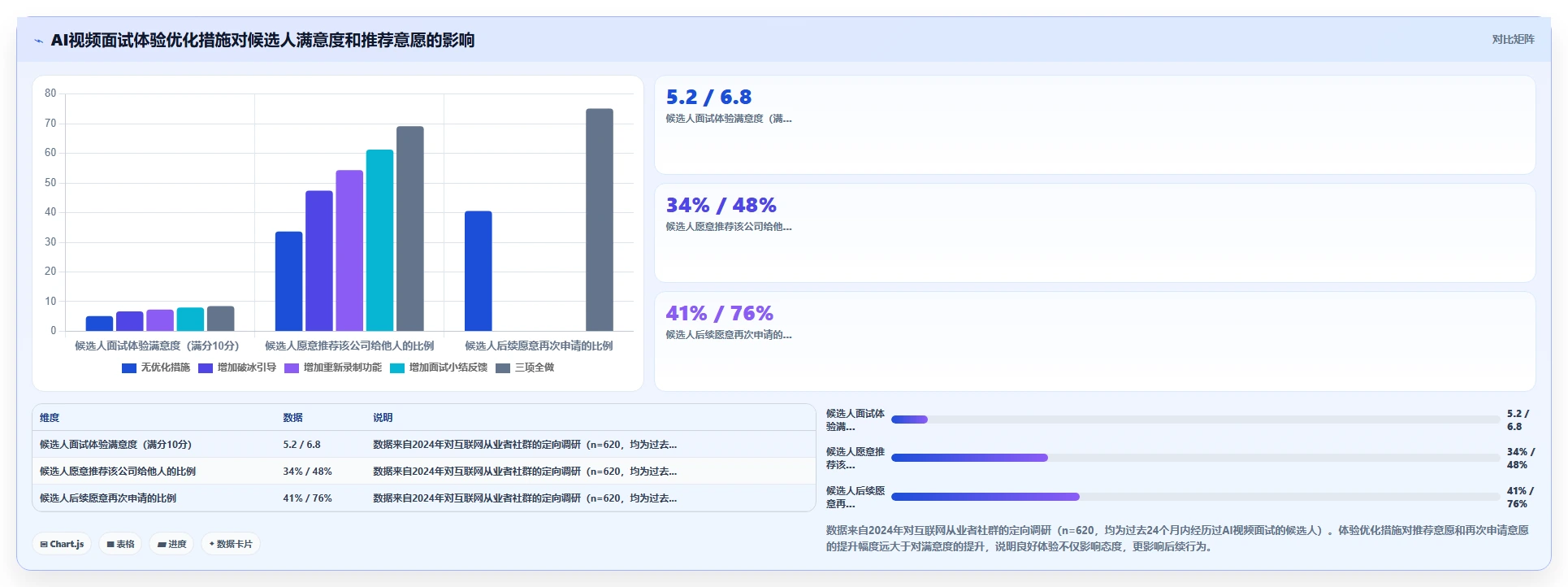Image resolution: width=1568 pixels, height=587 pixels.
Task: Click the 41% / 76% progress bar
Action: click(x=1195, y=497)
